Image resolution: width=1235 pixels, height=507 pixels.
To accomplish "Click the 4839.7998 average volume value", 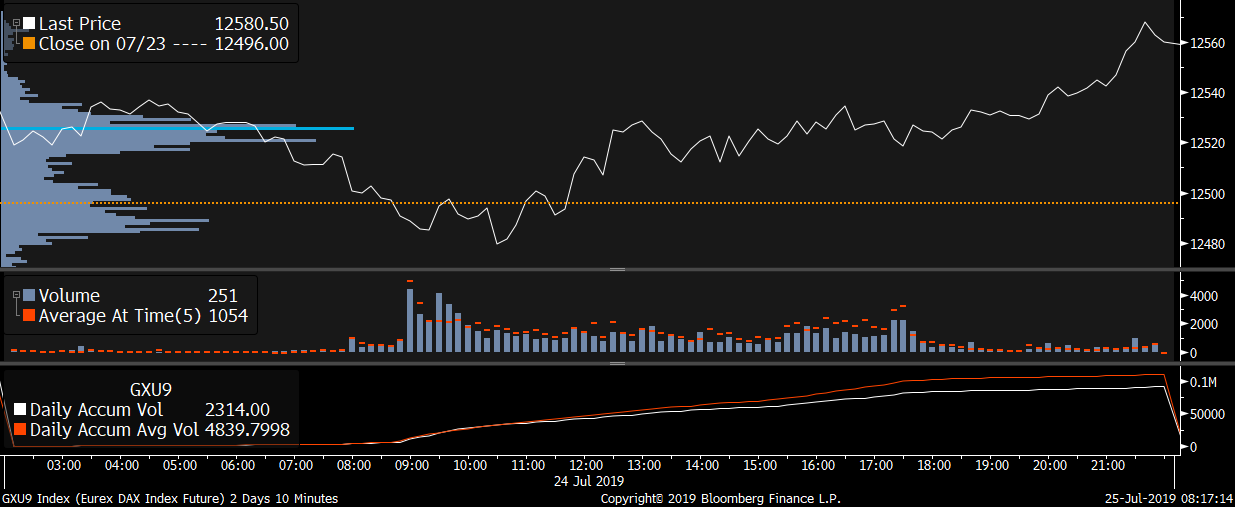I will 248,430.
